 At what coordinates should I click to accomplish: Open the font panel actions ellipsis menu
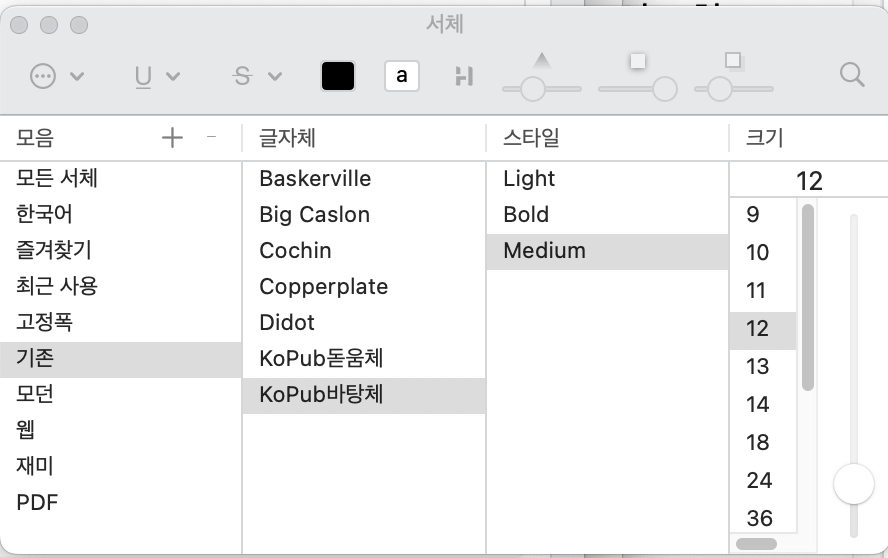coord(43,76)
